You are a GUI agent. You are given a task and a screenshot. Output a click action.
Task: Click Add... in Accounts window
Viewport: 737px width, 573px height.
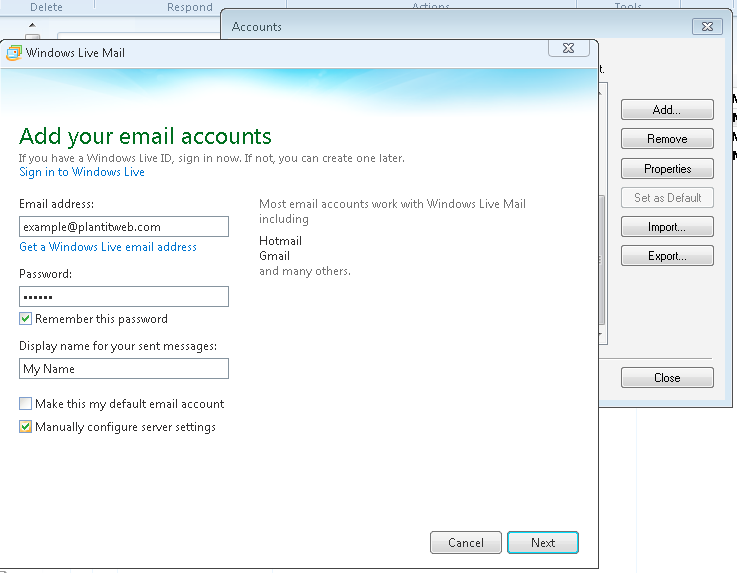point(667,110)
